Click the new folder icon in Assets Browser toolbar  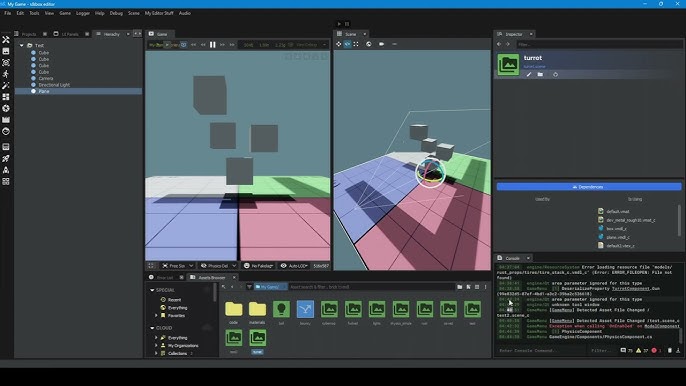[x=459, y=287]
